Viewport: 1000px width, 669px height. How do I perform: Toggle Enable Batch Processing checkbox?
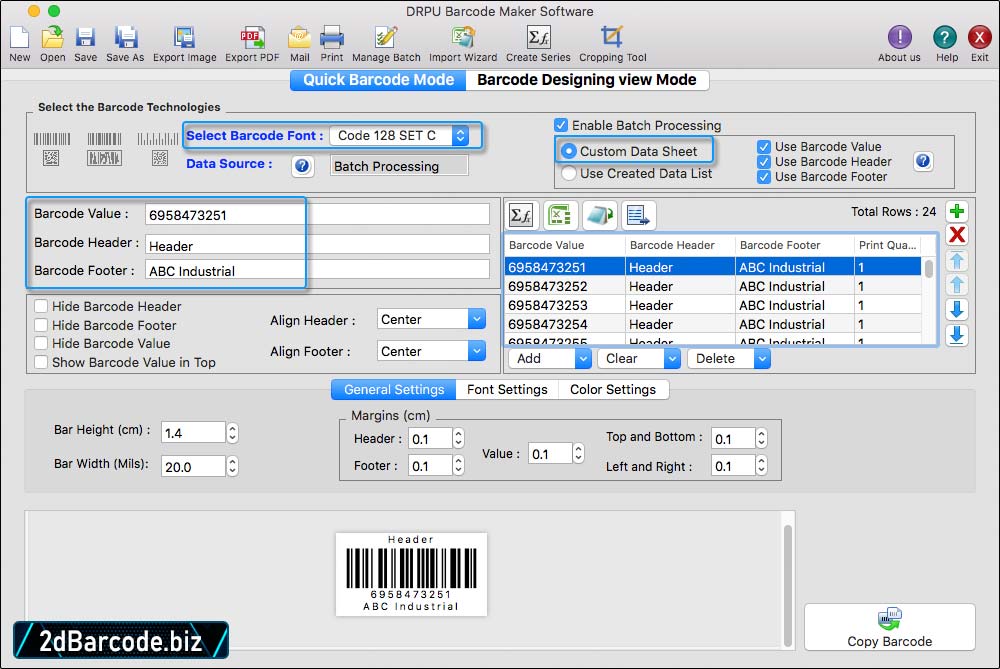[561, 125]
